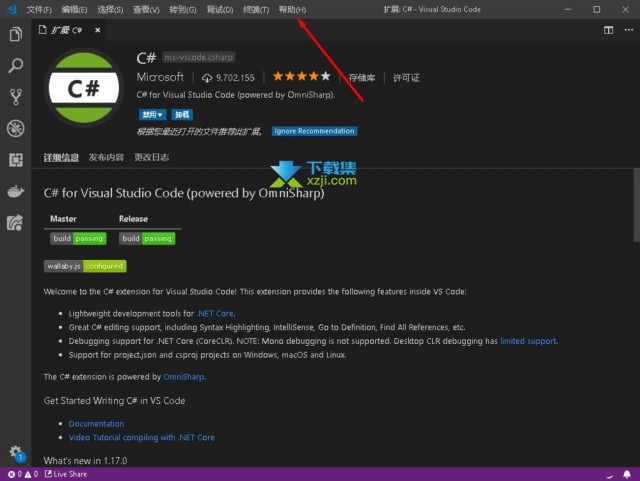Open the 查看(V) menu
Screen dimensions: 640x481
[x=146, y=9]
